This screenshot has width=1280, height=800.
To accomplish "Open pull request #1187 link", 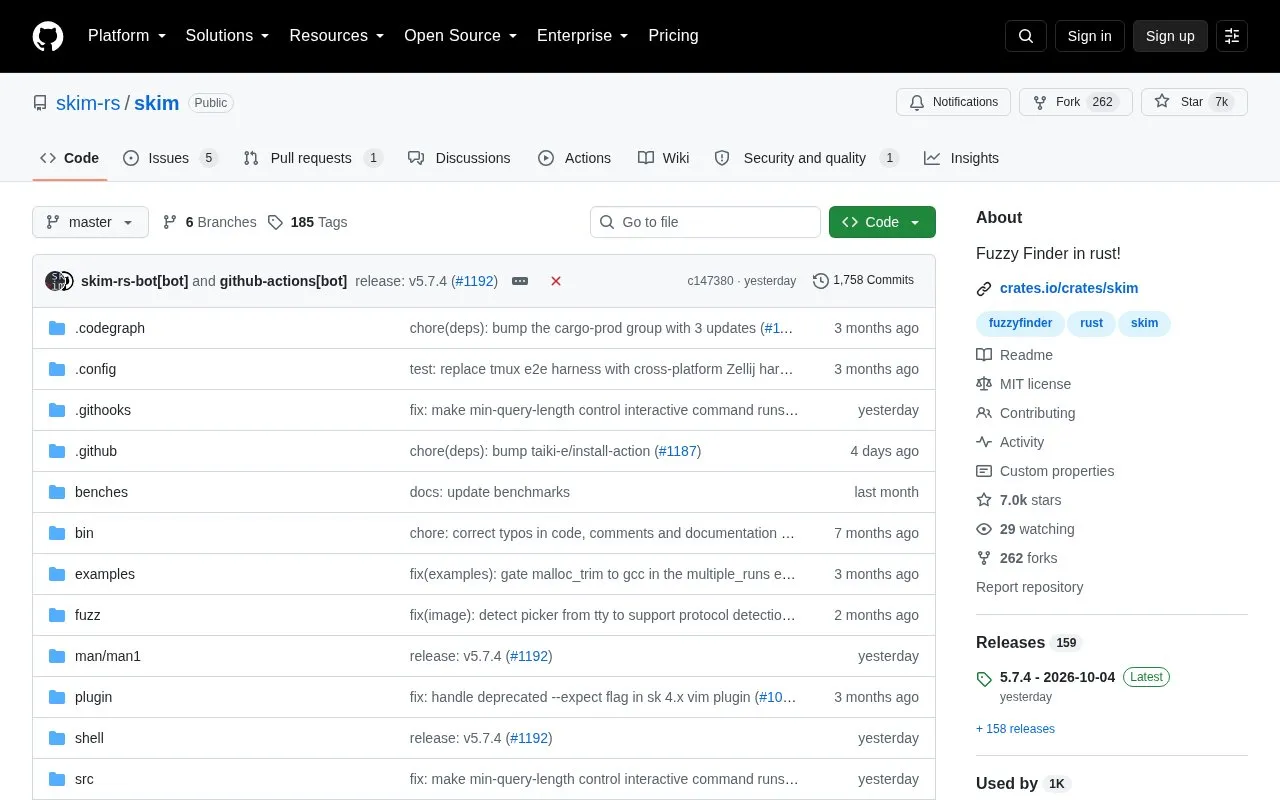I will pyautogui.click(x=678, y=451).
